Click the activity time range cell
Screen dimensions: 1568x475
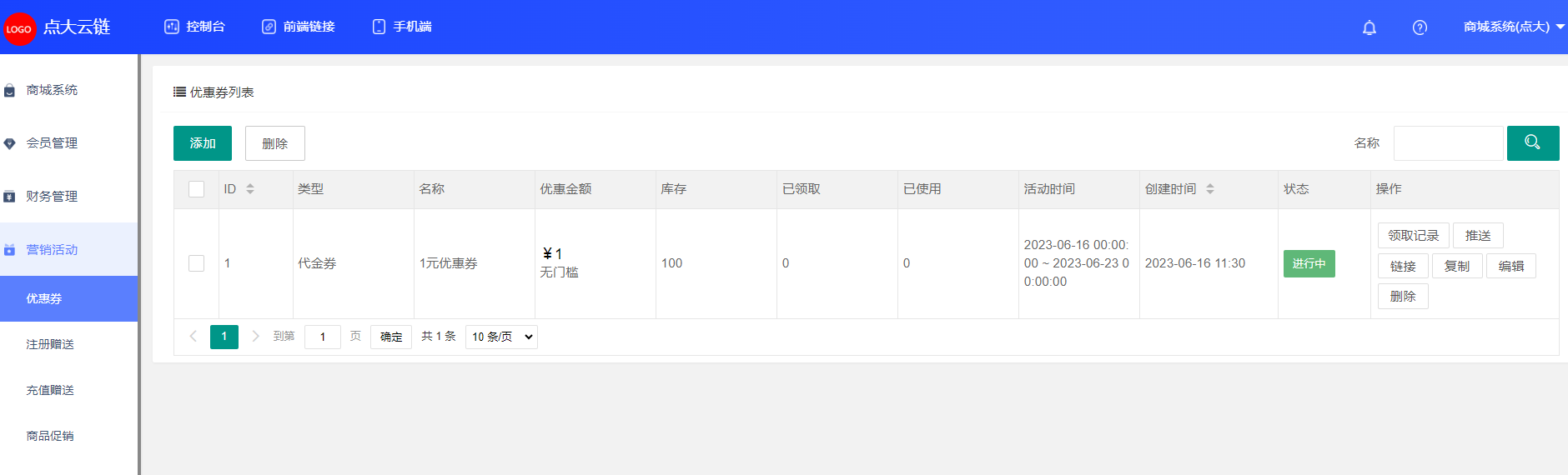pyautogui.click(x=1079, y=263)
